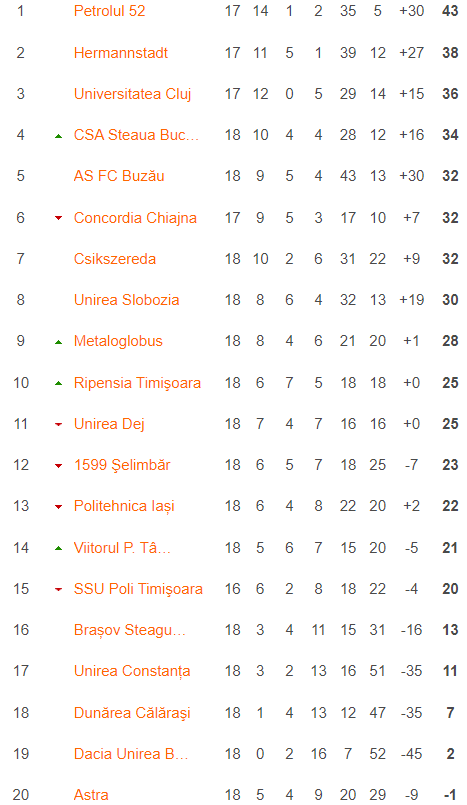Click the green up arrow beside CSA Steaua
Image resolution: width=467 pixels, height=805 pixels.
point(59,136)
